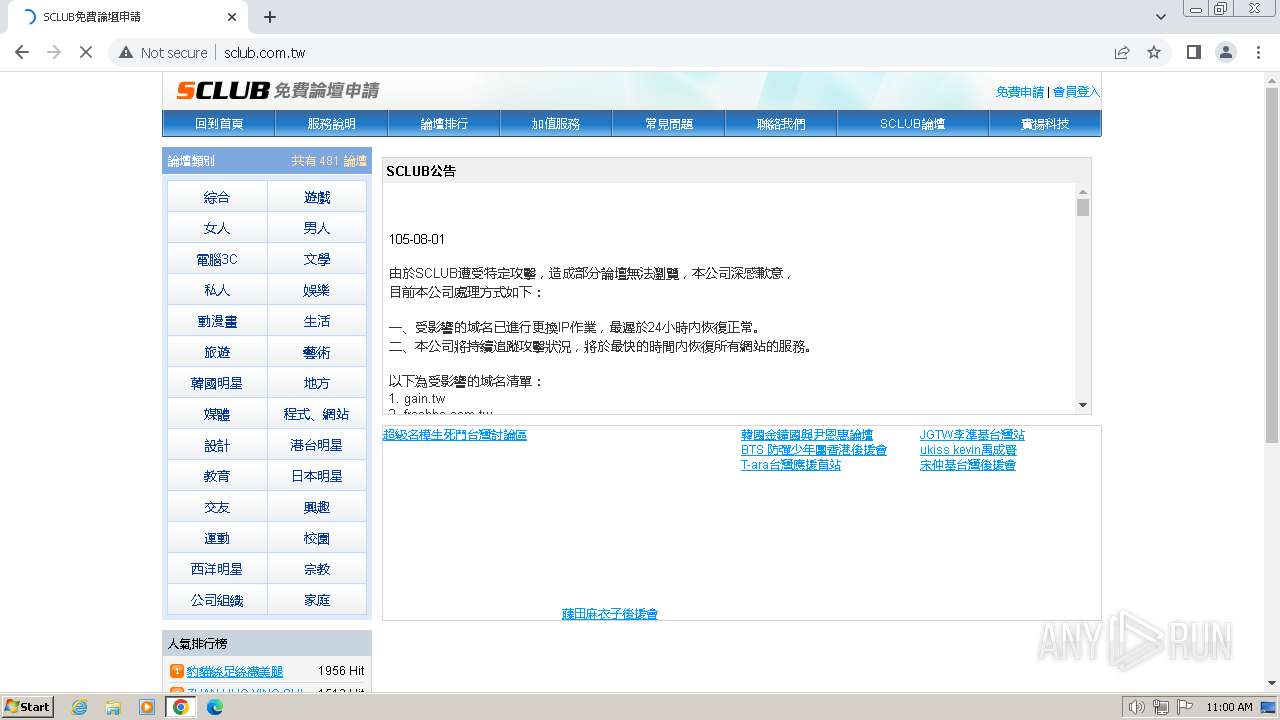The width and height of the screenshot is (1280, 720).
Task: Open Windows Media Player from taskbar
Action: (147, 707)
